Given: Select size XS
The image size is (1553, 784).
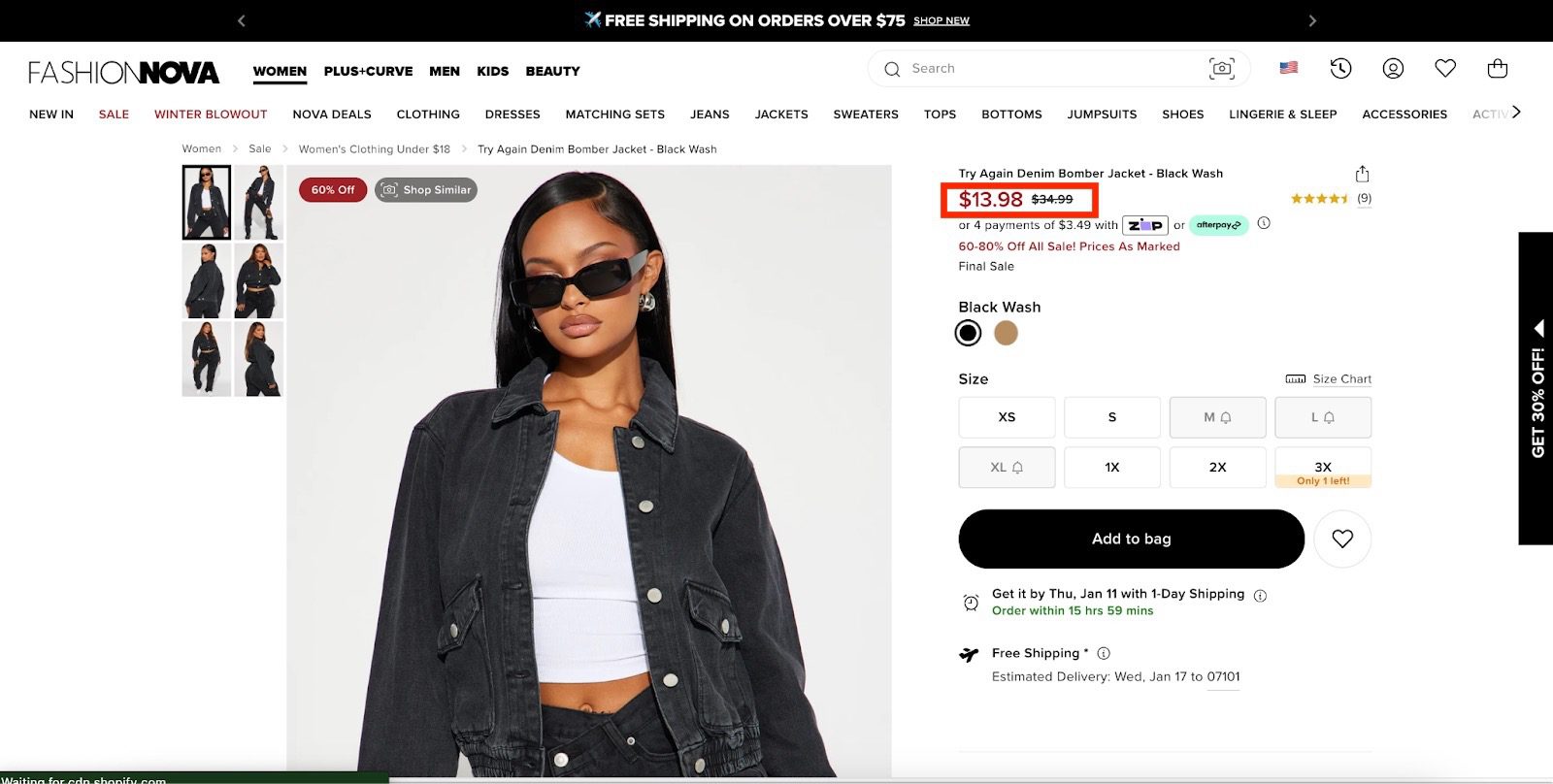Looking at the screenshot, I should [x=1007, y=417].
